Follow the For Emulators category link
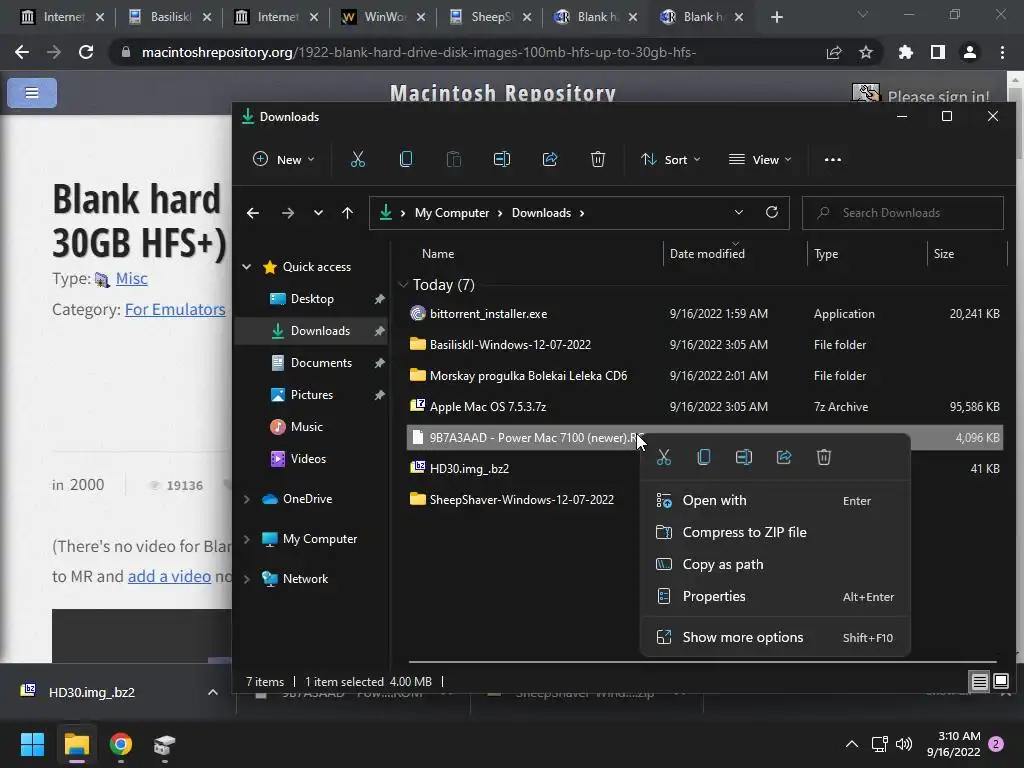1024x768 pixels. 175,310
